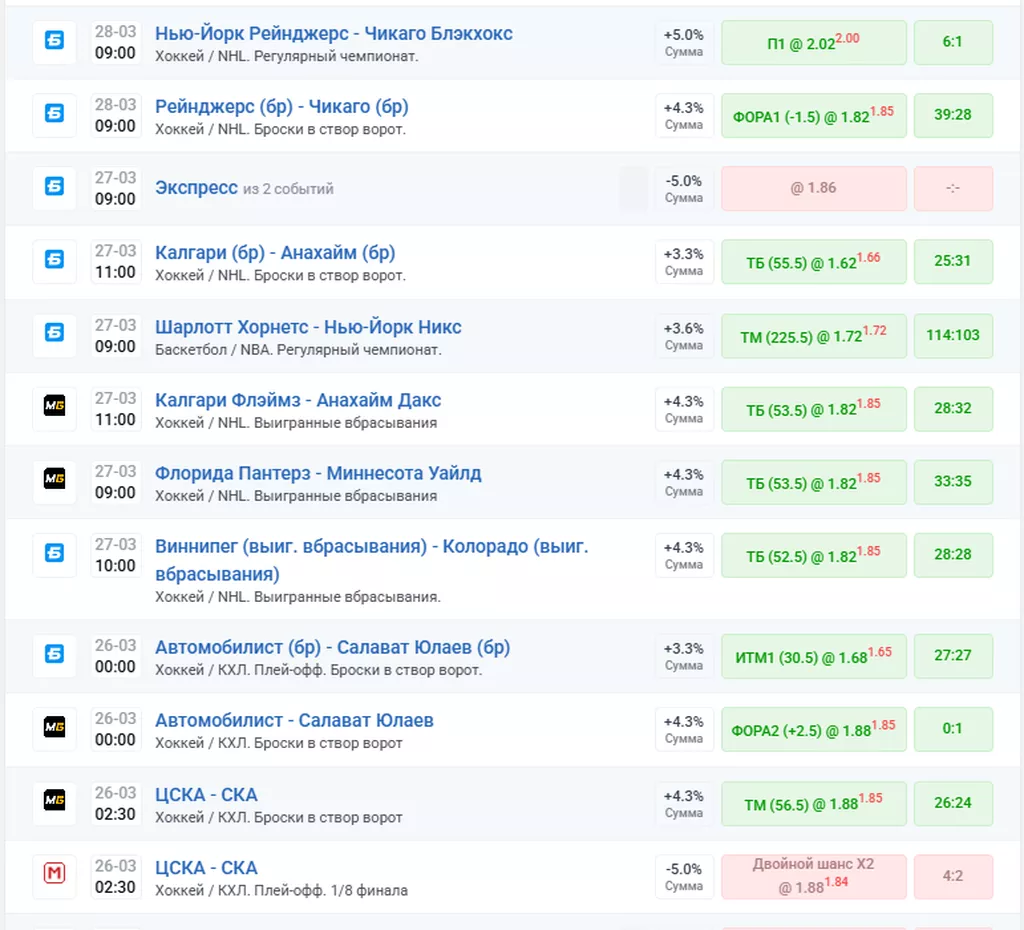
Task: Click bookmaker logo beside Рейнджерс (бр) - Чикаго (бр)
Action: click(x=54, y=115)
